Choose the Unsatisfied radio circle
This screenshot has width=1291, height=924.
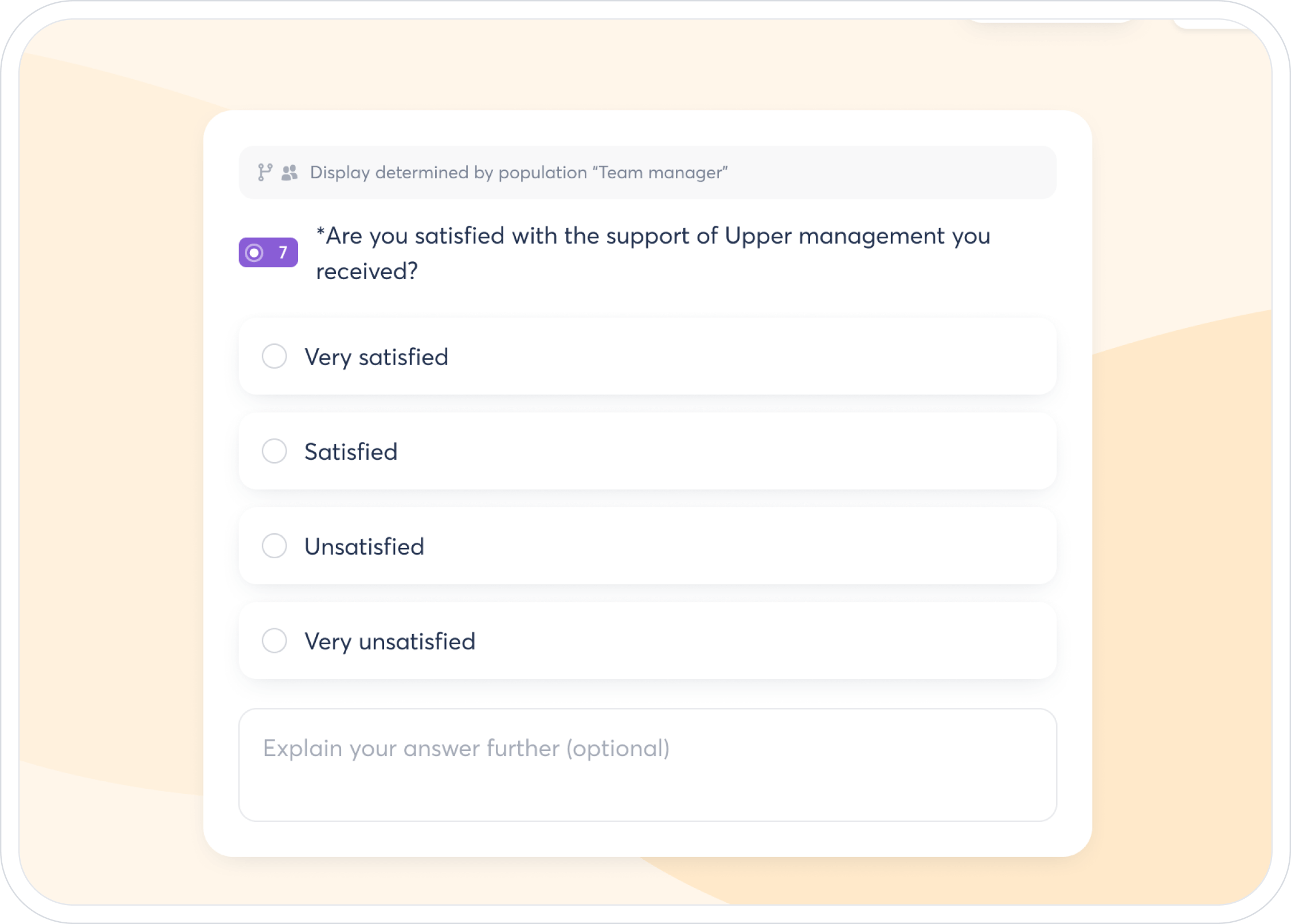coord(274,546)
